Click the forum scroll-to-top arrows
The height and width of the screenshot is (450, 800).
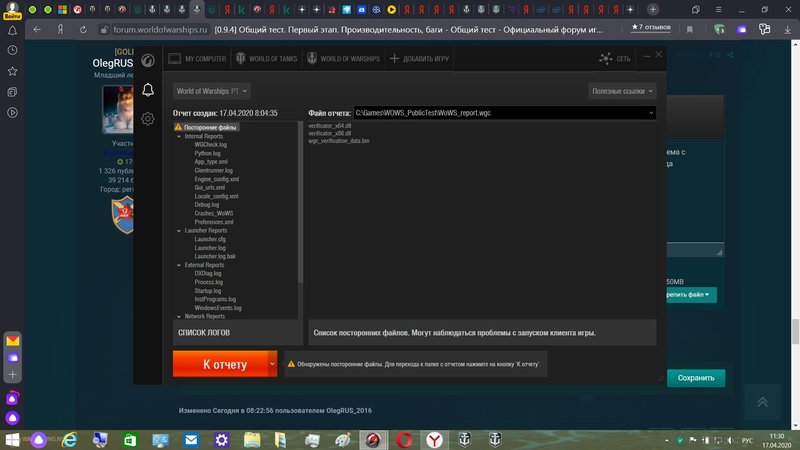(x=762, y=402)
